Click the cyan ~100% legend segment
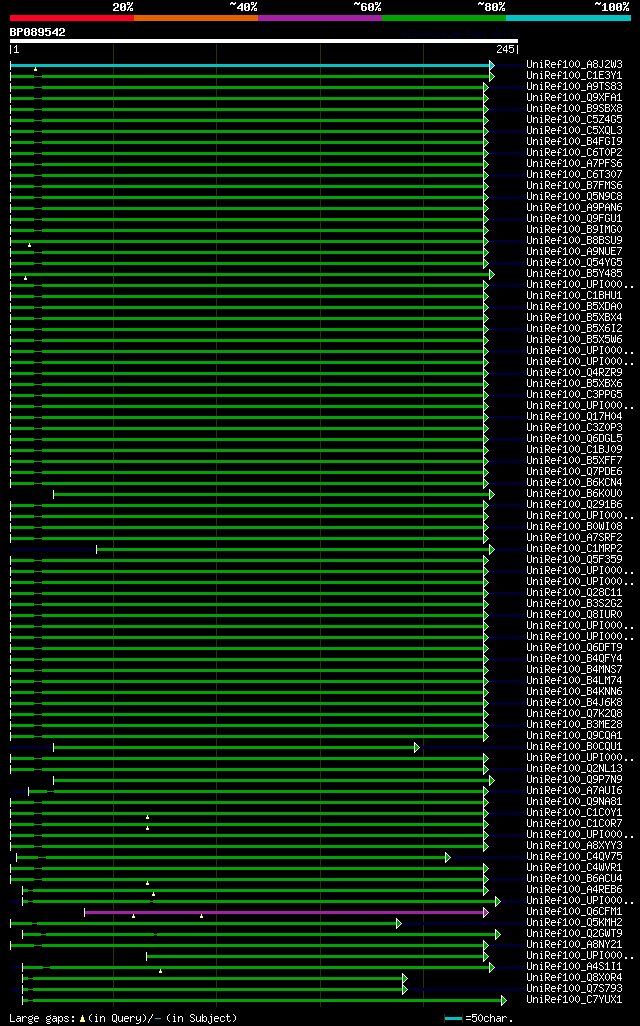Screen dimensions: 640x1026 [x=569, y=18]
